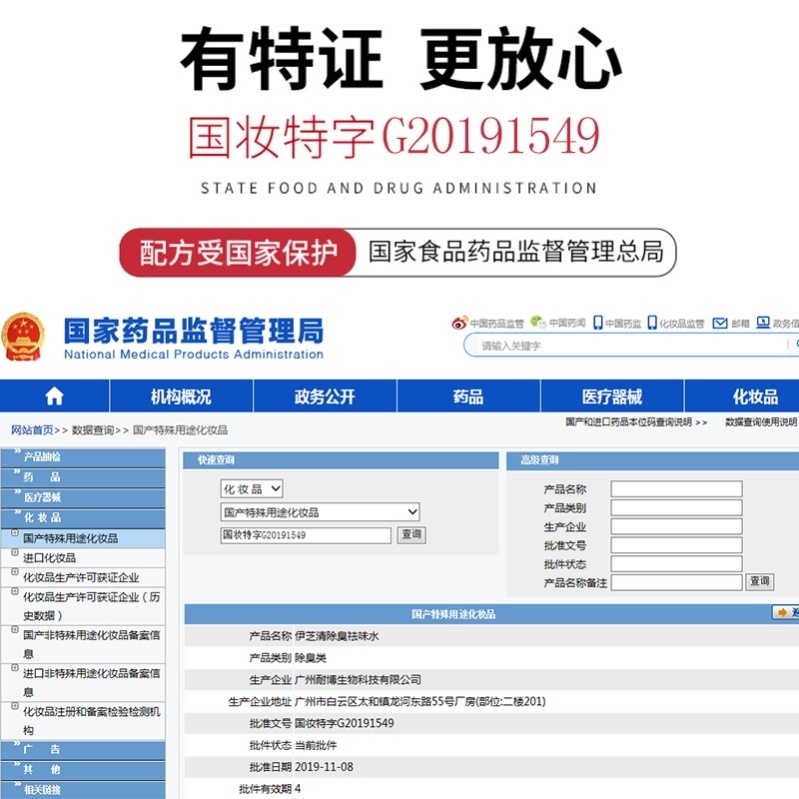This screenshot has height=799, width=799.
Task: Click the 生产企业 input field
Action: coord(676,526)
